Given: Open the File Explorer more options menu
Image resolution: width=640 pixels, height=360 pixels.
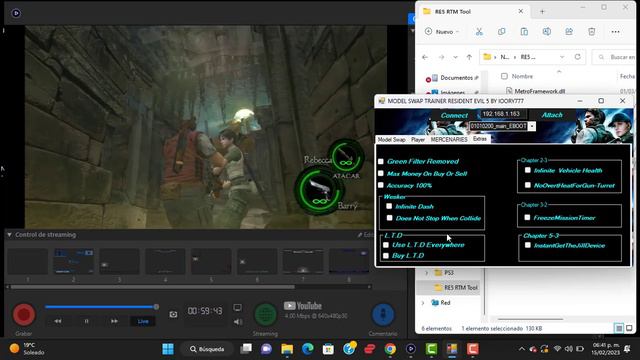Looking at the screenshot, I should (616, 31).
